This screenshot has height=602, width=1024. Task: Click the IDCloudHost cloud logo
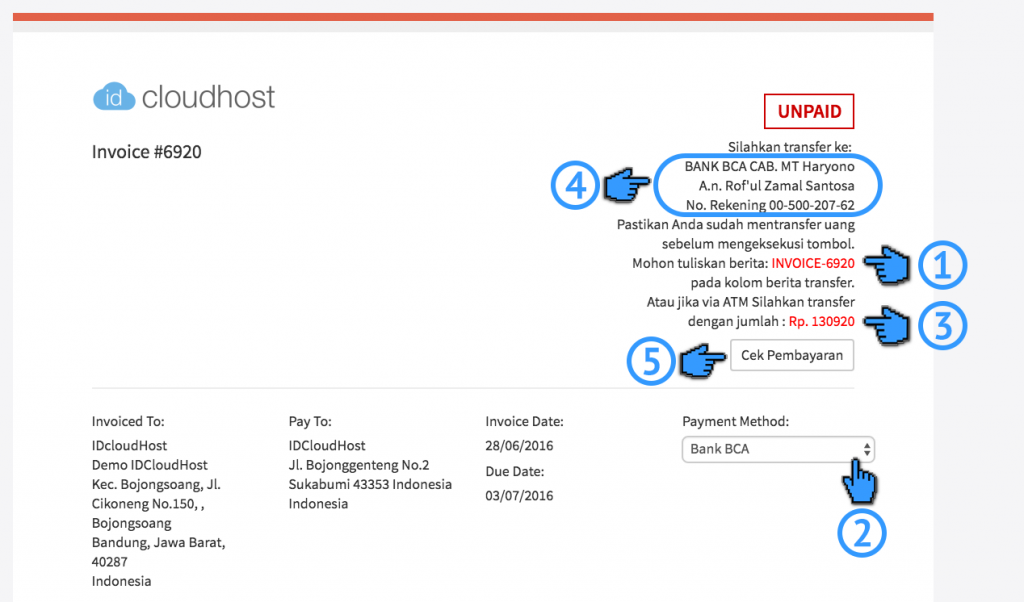pyautogui.click(x=115, y=97)
